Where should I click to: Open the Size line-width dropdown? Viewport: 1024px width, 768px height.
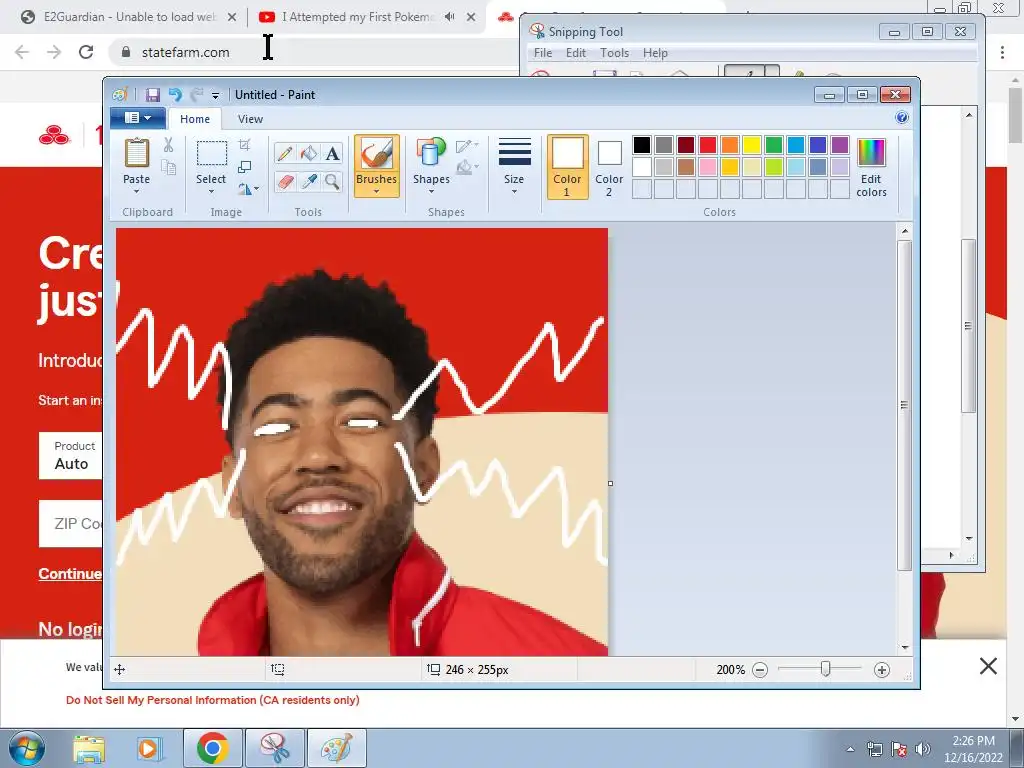[x=514, y=167]
